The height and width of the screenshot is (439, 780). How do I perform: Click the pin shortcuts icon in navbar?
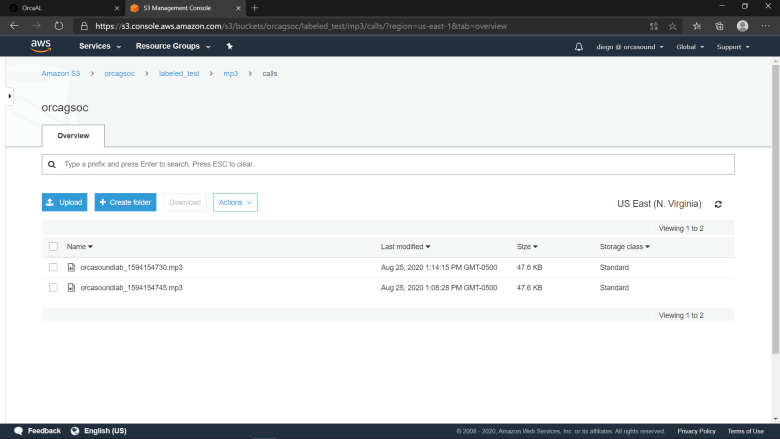point(229,46)
